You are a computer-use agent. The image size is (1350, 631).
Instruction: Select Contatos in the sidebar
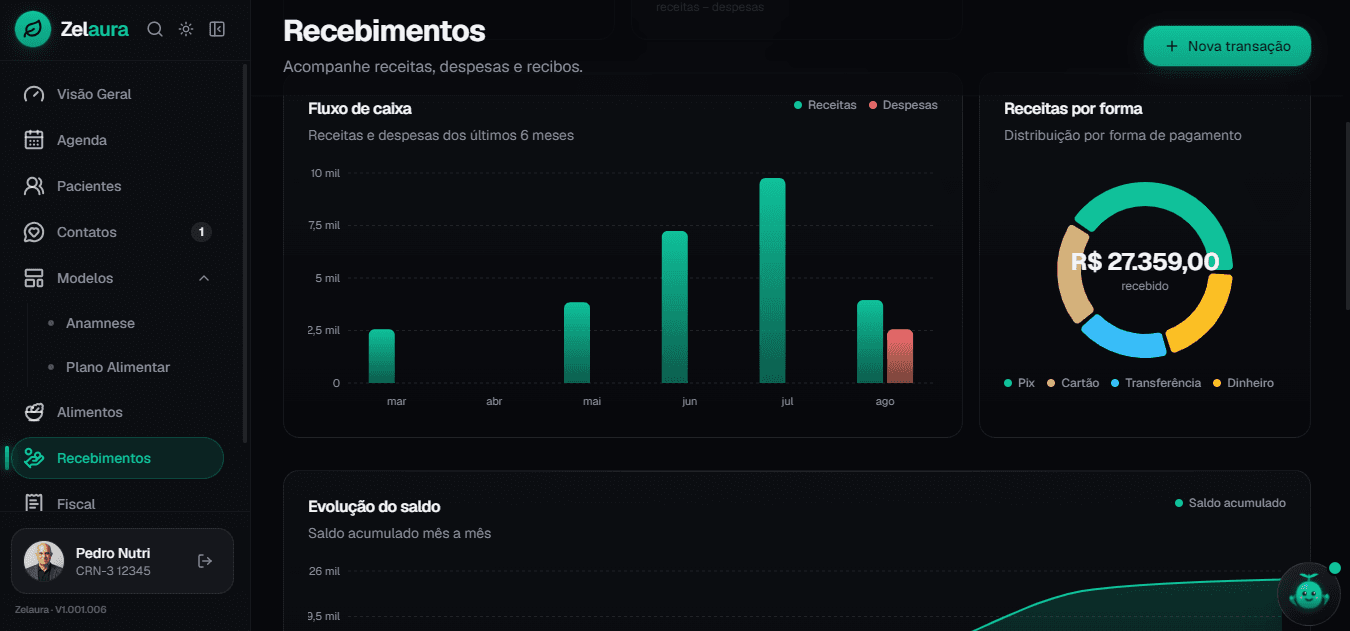(x=117, y=232)
